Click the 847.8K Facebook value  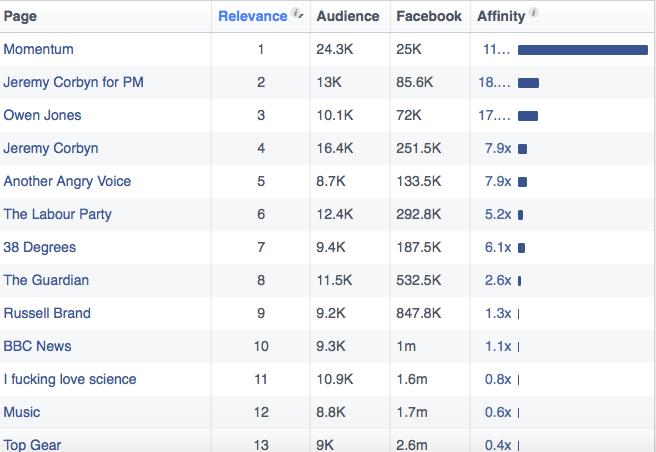pyautogui.click(x=419, y=313)
